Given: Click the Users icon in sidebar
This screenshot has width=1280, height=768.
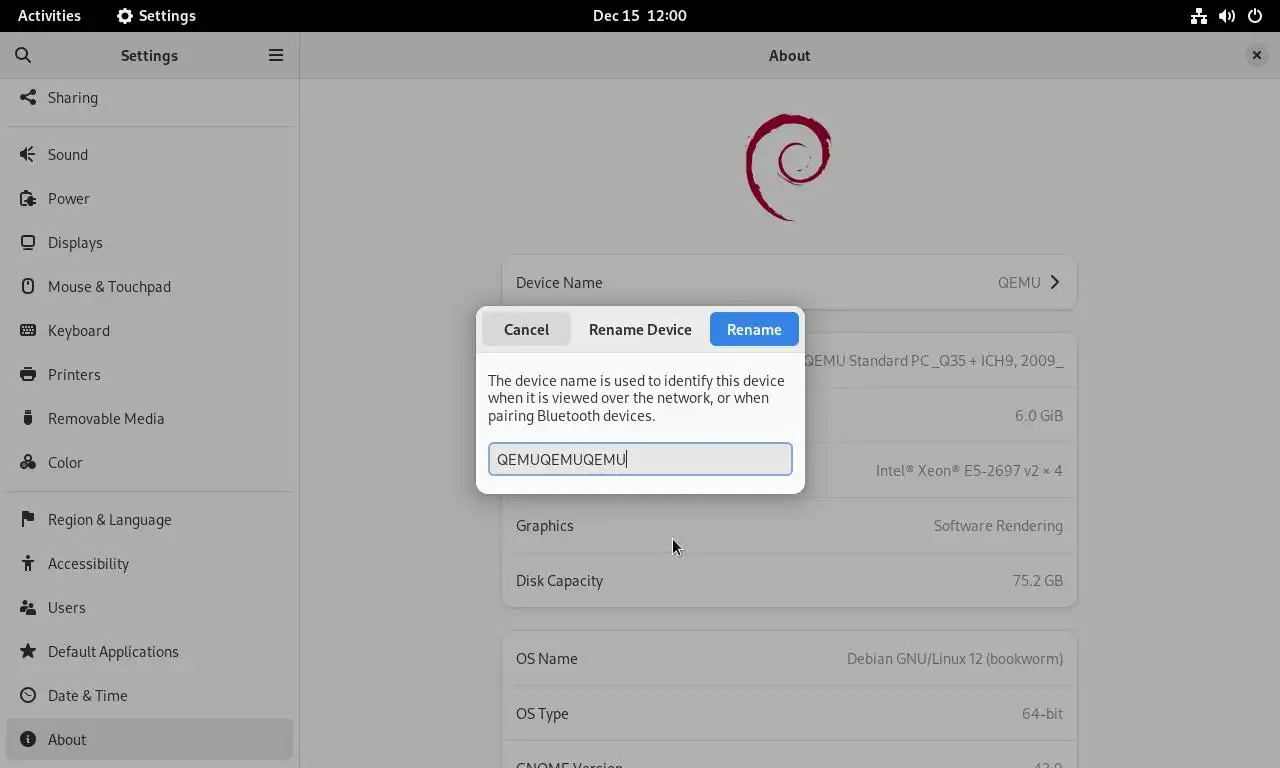Looking at the screenshot, I should click(x=28, y=607).
